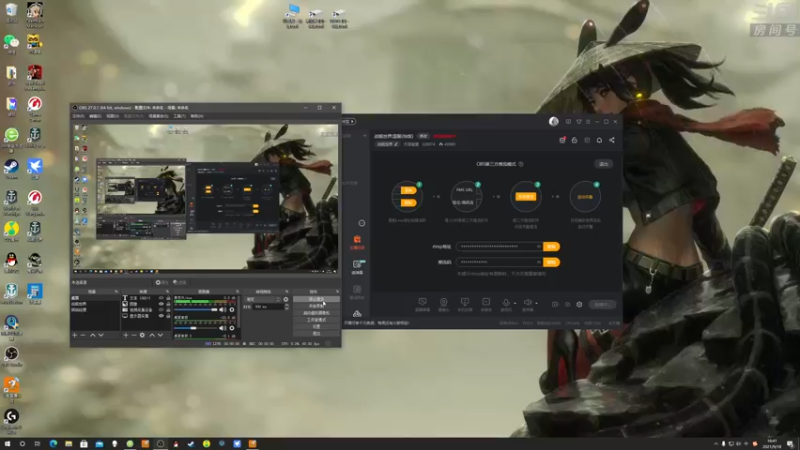Pop out the Controls dock panel
This screenshot has width=800, height=450.
pyautogui.click(x=337, y=291)
